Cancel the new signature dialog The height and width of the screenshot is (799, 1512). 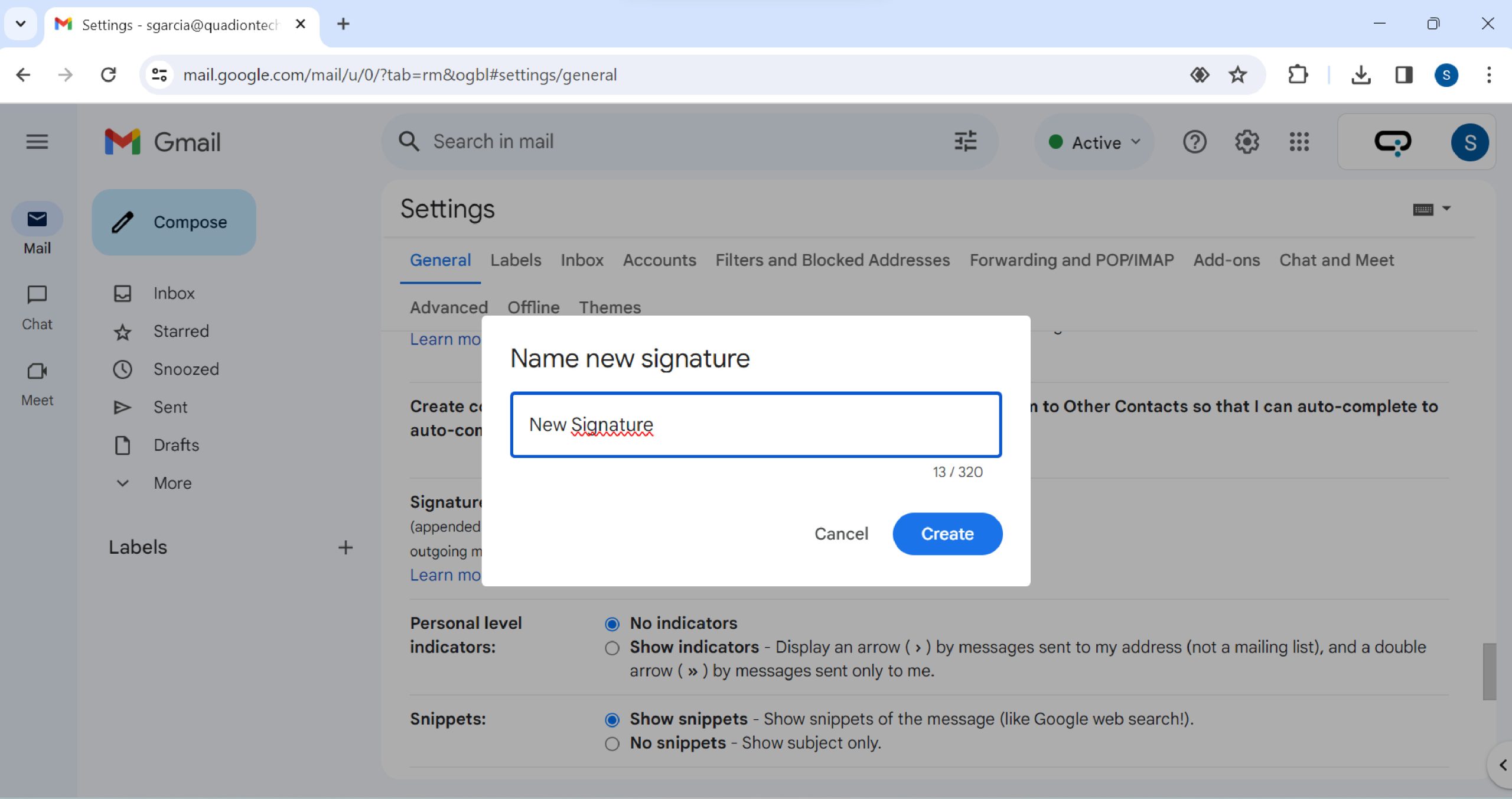click(x=841, y=534)
